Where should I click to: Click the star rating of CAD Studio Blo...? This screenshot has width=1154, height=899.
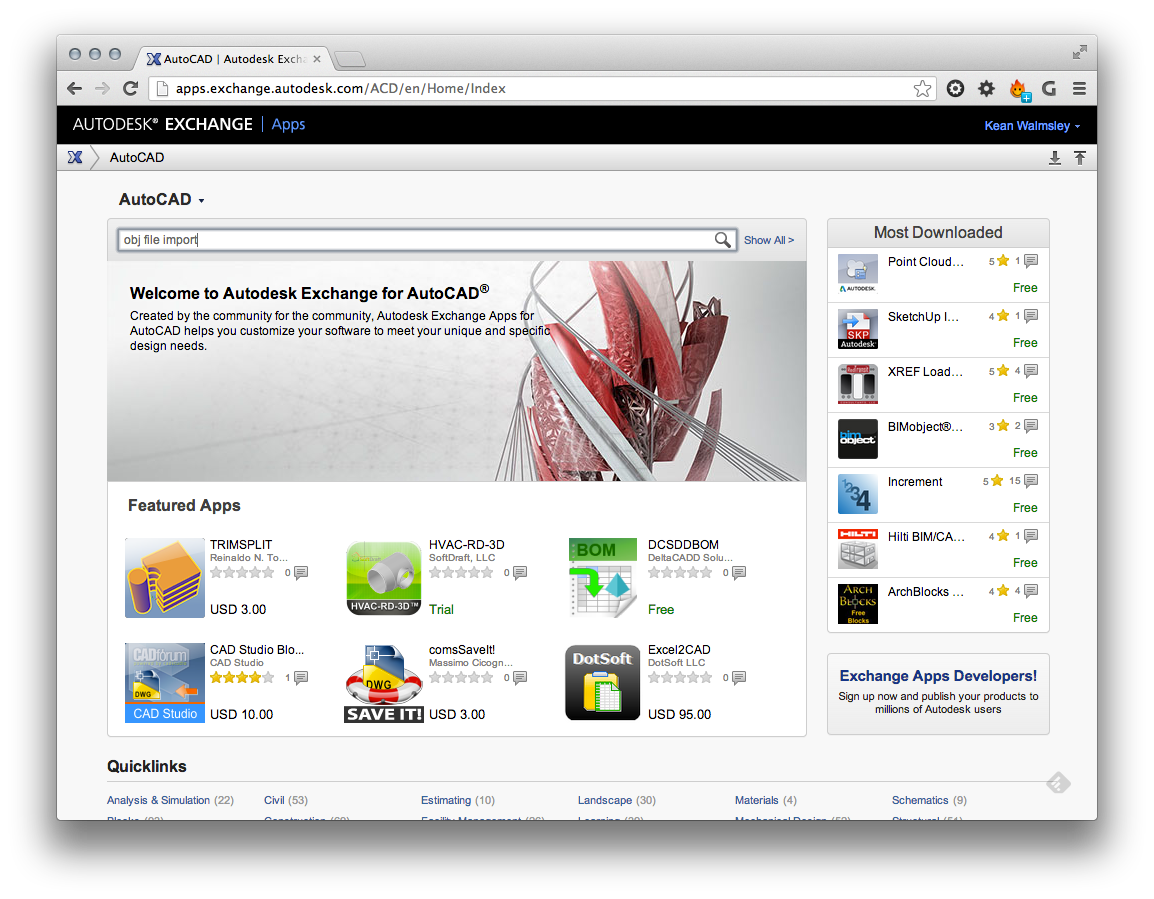click(241, 677)
